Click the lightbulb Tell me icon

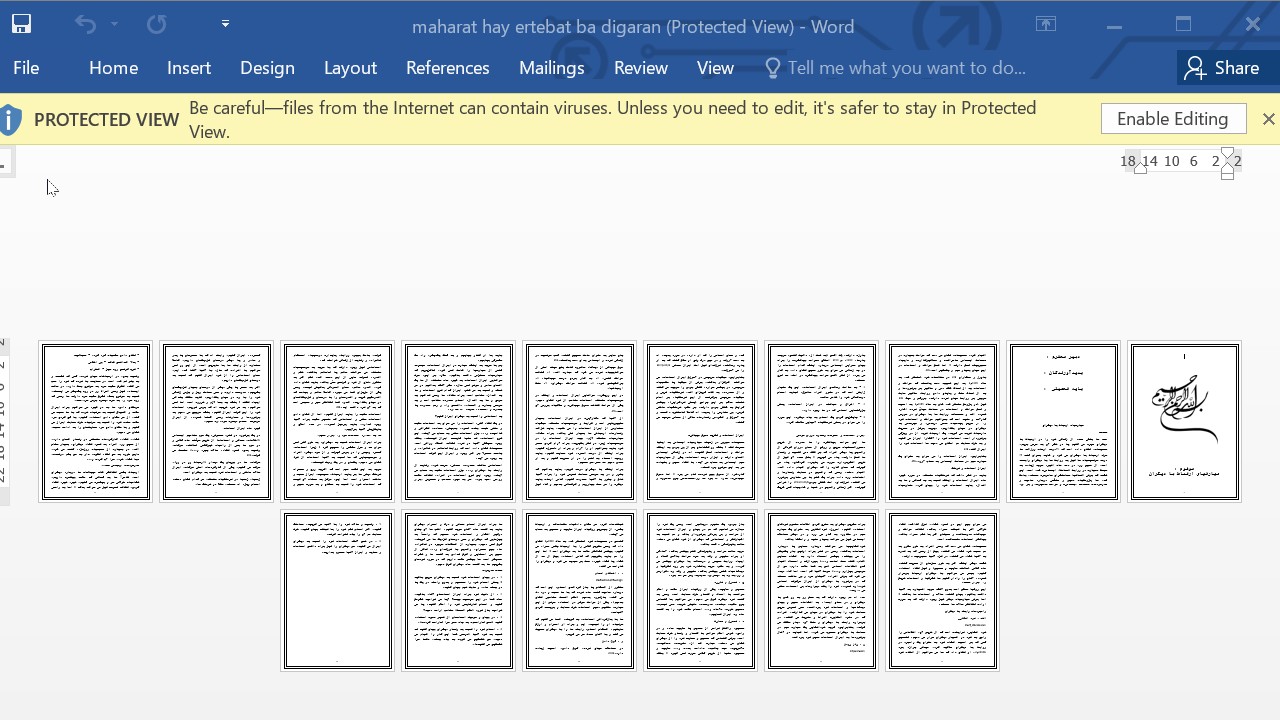click(772, 68)
